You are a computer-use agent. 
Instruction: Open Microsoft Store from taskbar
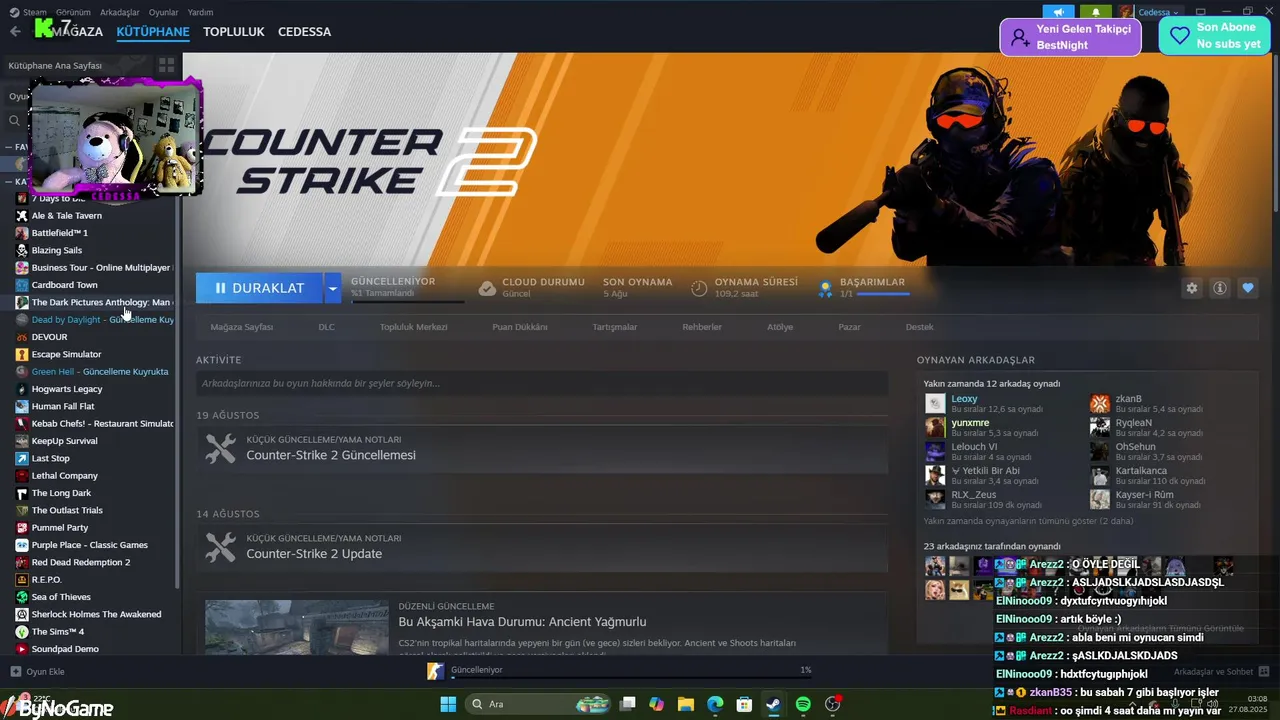[x=744, y=704]
